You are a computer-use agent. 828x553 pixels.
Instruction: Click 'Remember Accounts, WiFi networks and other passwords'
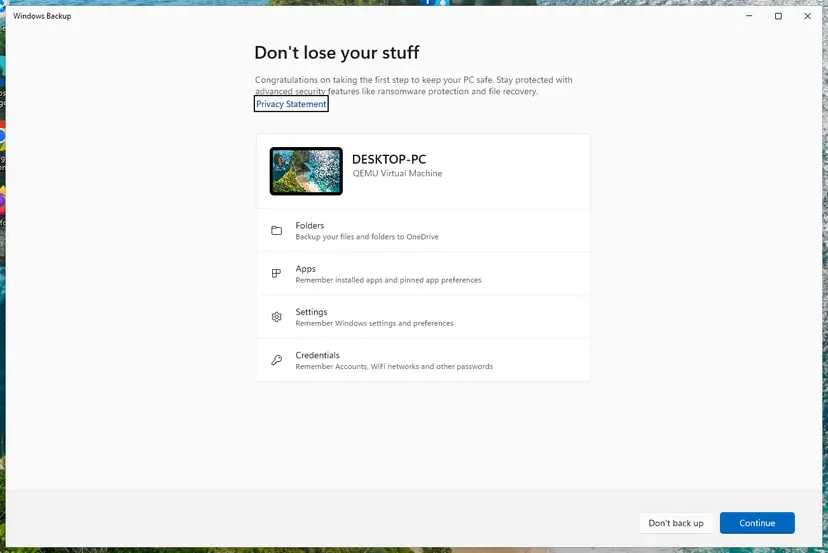pyautogui.click(x=394, y=367)
